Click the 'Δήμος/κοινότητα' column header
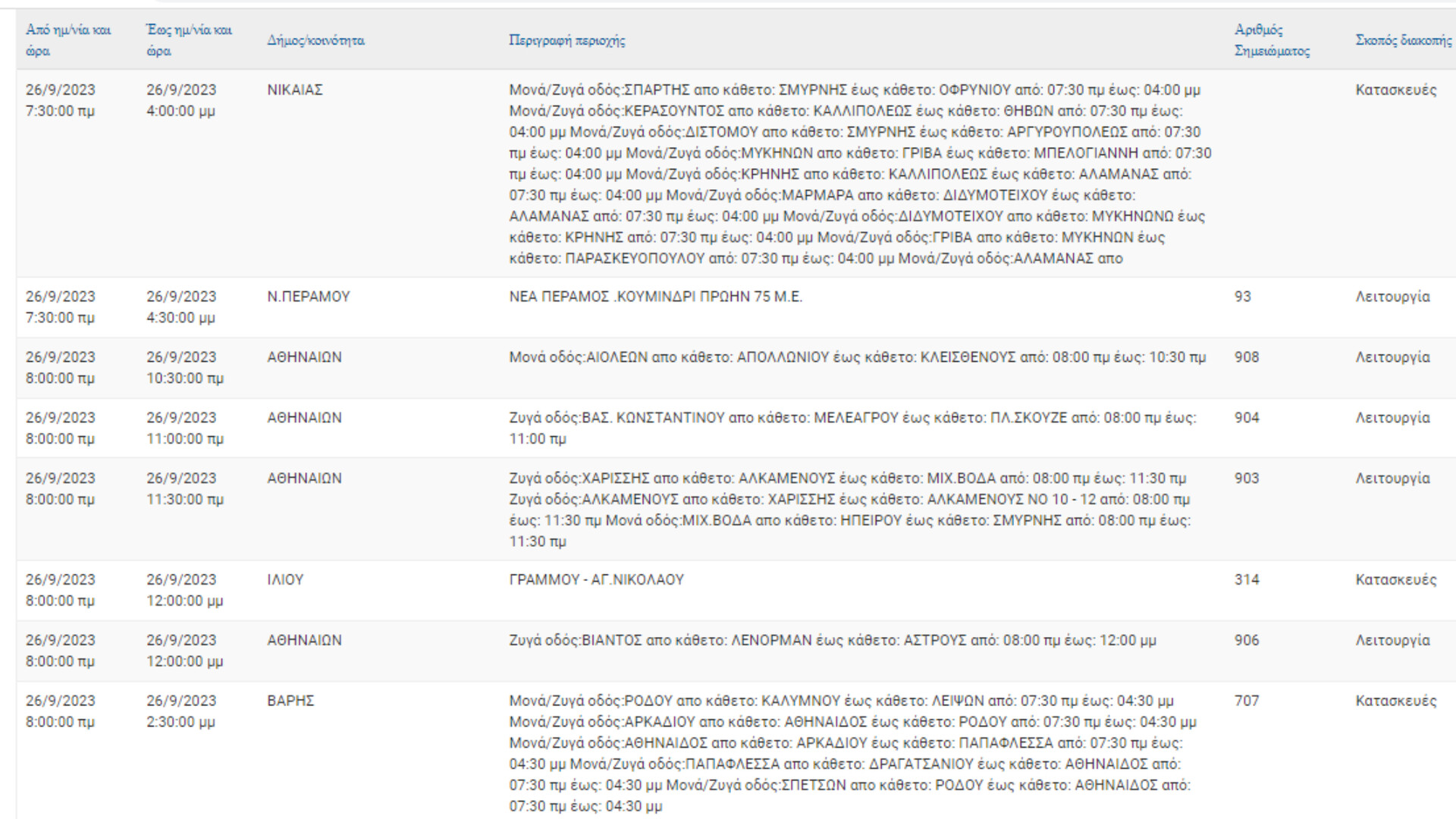The width and height of the screenshot is (1456, 819). pyautogui.click(x=315, y=40)
